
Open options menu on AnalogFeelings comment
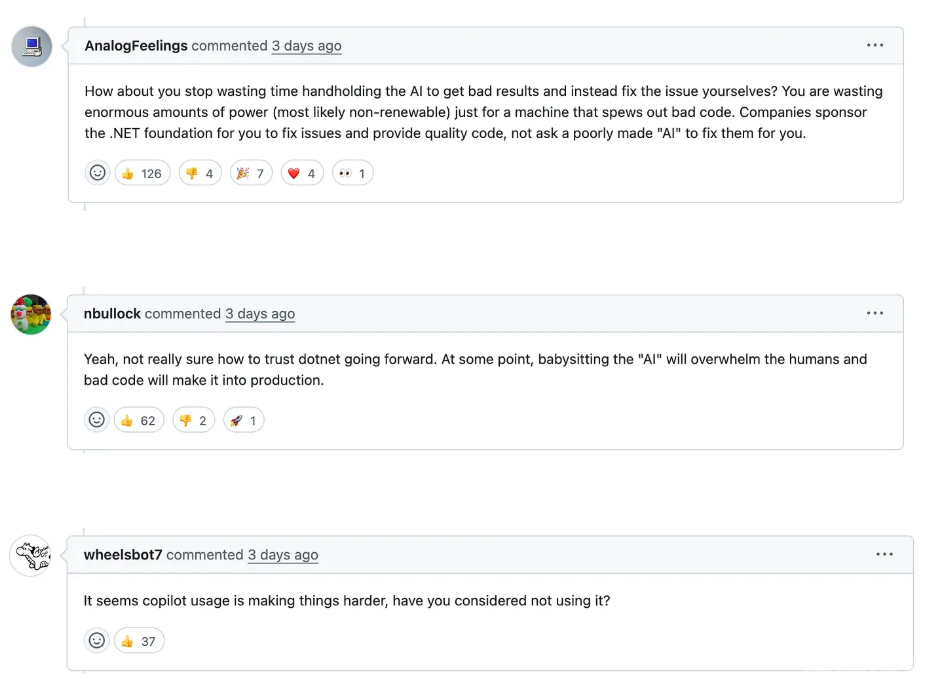coord(875,46)
